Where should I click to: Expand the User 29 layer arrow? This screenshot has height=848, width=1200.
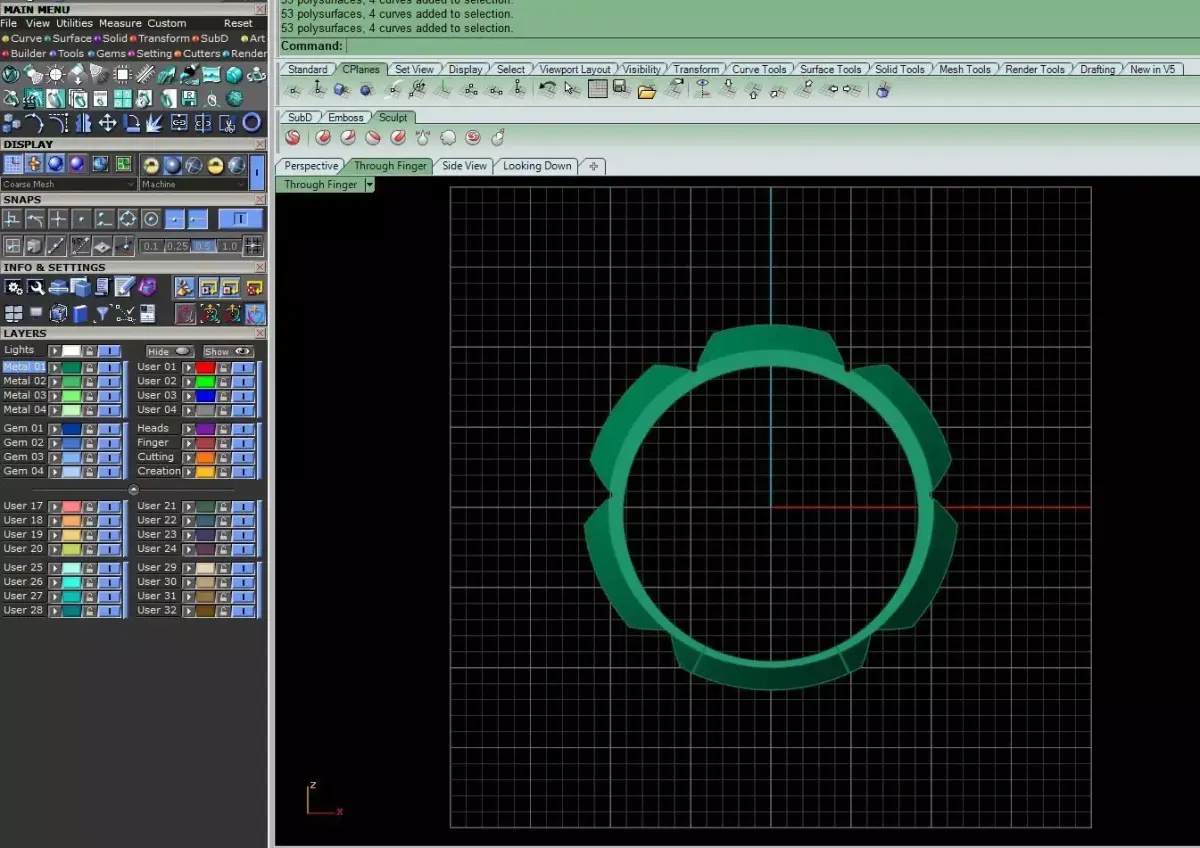tap(189, 568)
